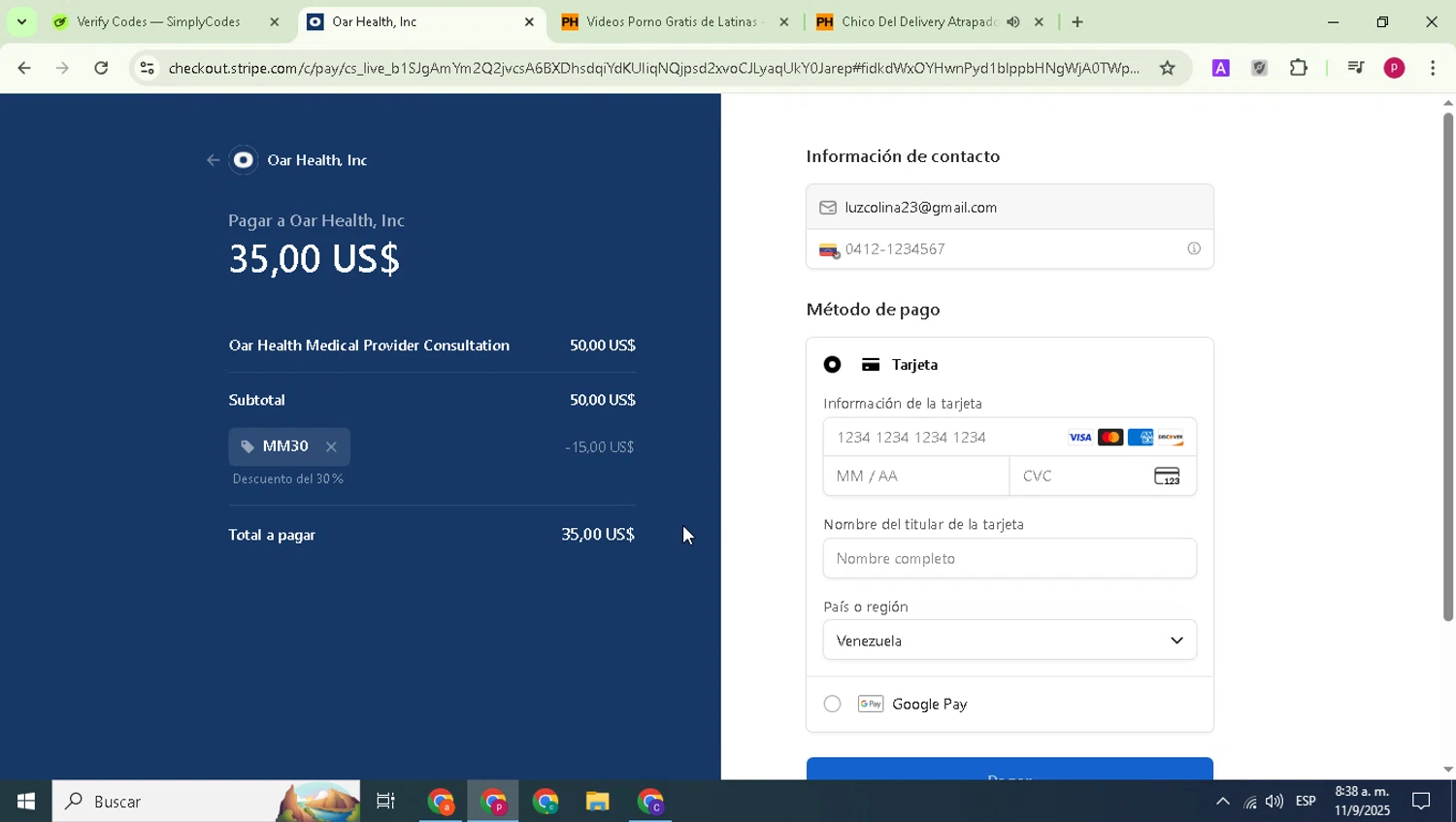
Task: Show phone number info tooltip icon
Action: coord(1194,249)
